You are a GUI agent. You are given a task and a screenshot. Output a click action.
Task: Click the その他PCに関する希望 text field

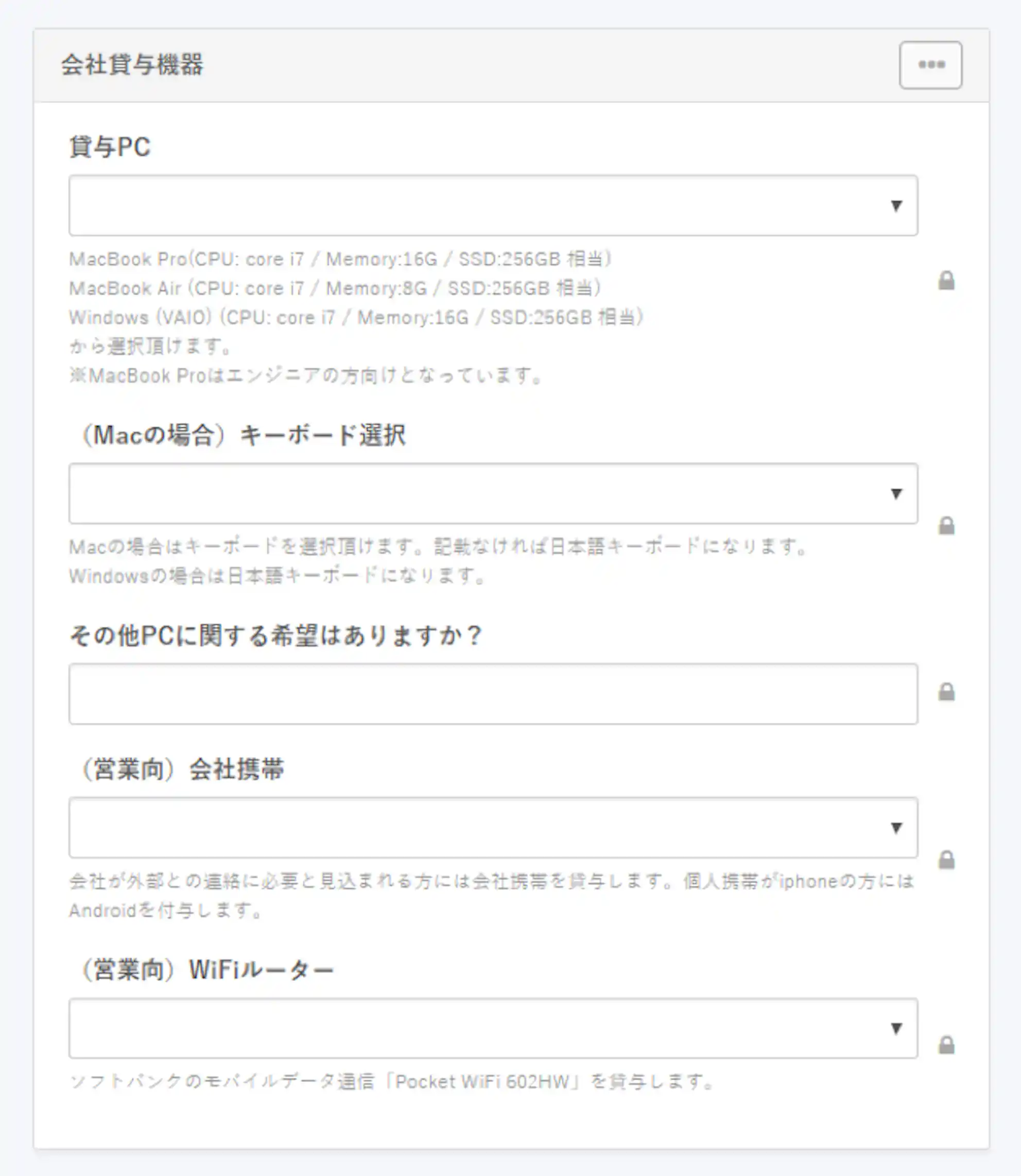pos(493,694)
